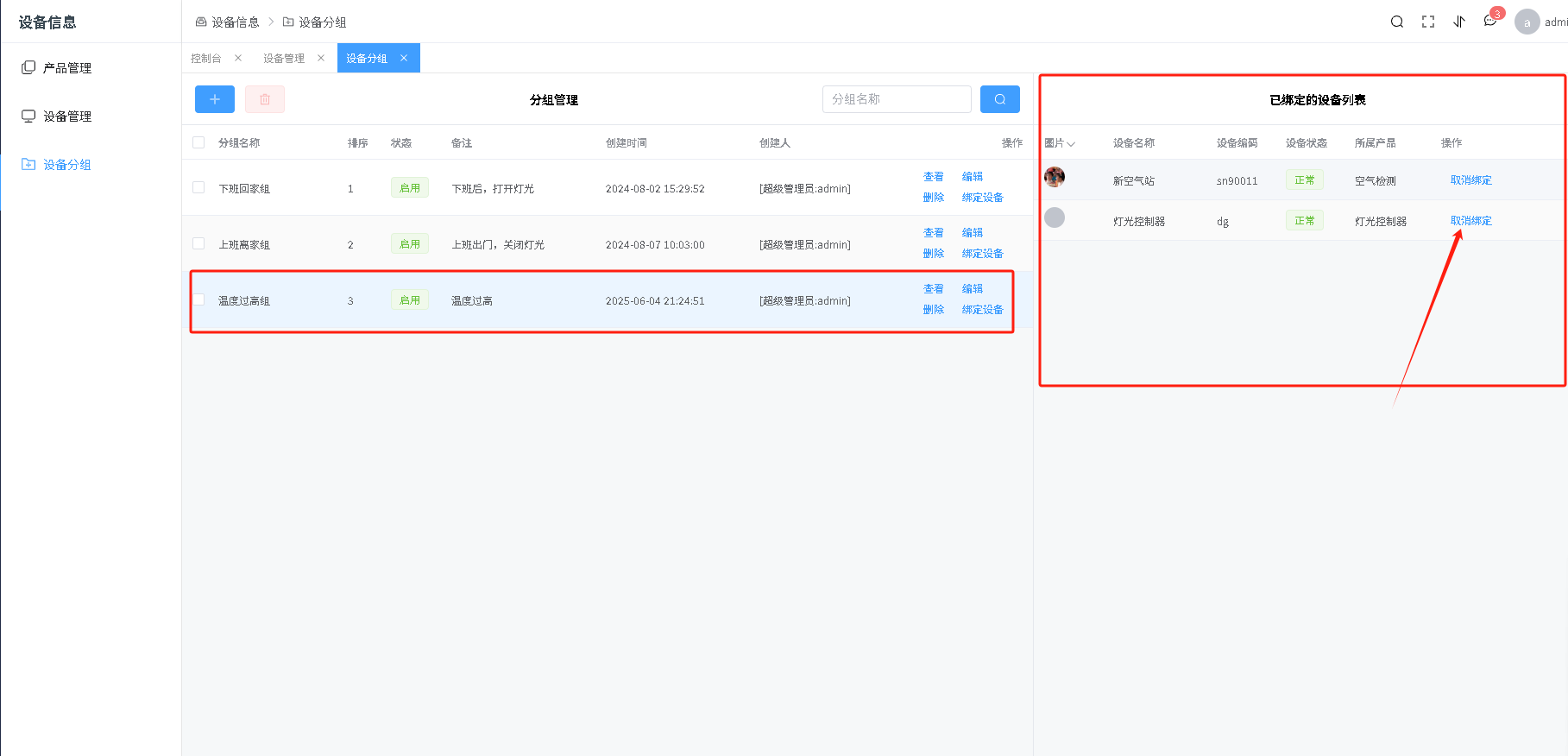This screenshot has width=1568, height=756.
Task: Unbind 灯光控制器 via 取消绑定 link
Action: point(1470,221)
